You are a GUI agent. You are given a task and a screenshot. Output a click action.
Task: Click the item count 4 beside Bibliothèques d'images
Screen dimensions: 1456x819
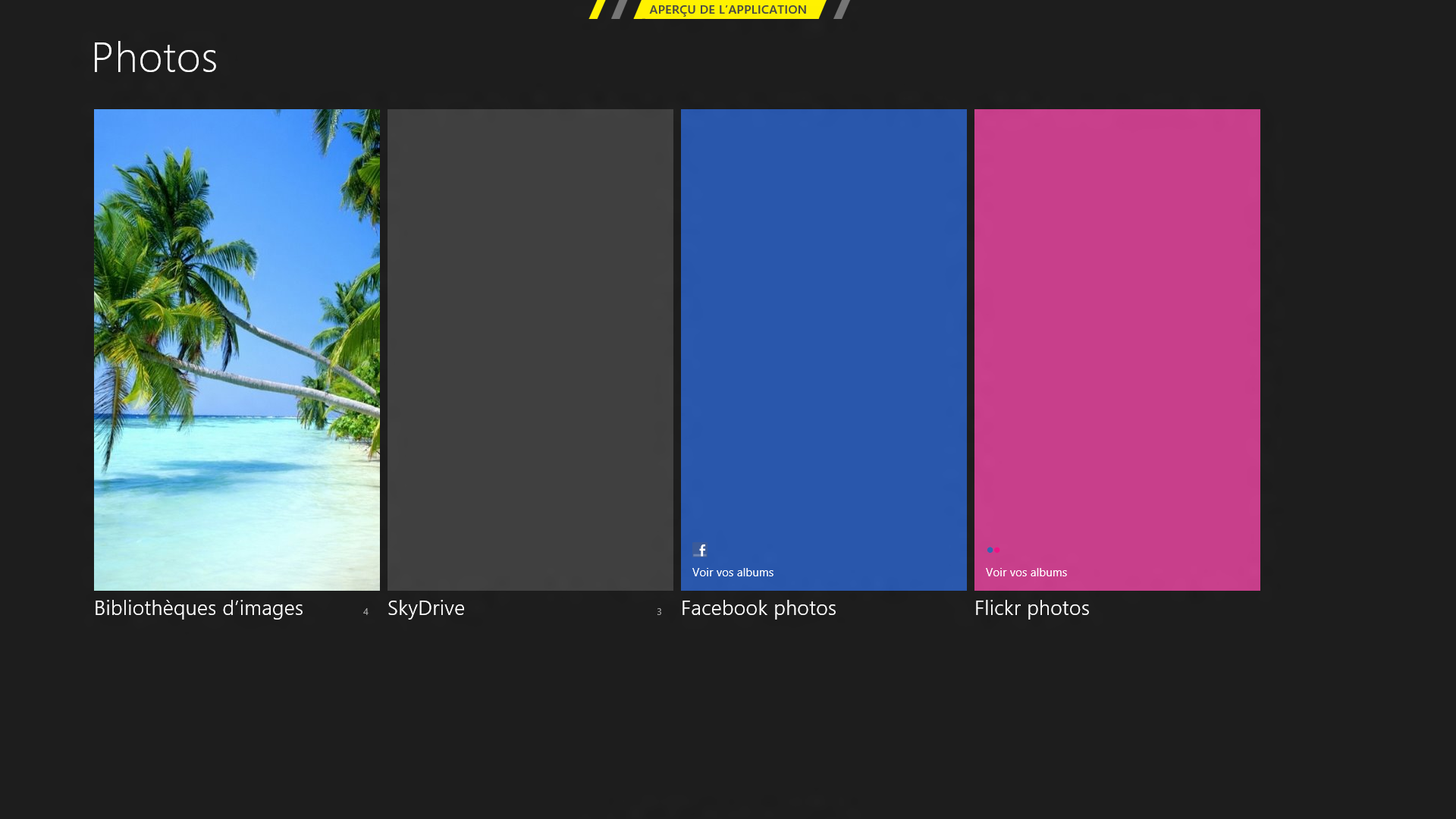(x=366, y=612)
